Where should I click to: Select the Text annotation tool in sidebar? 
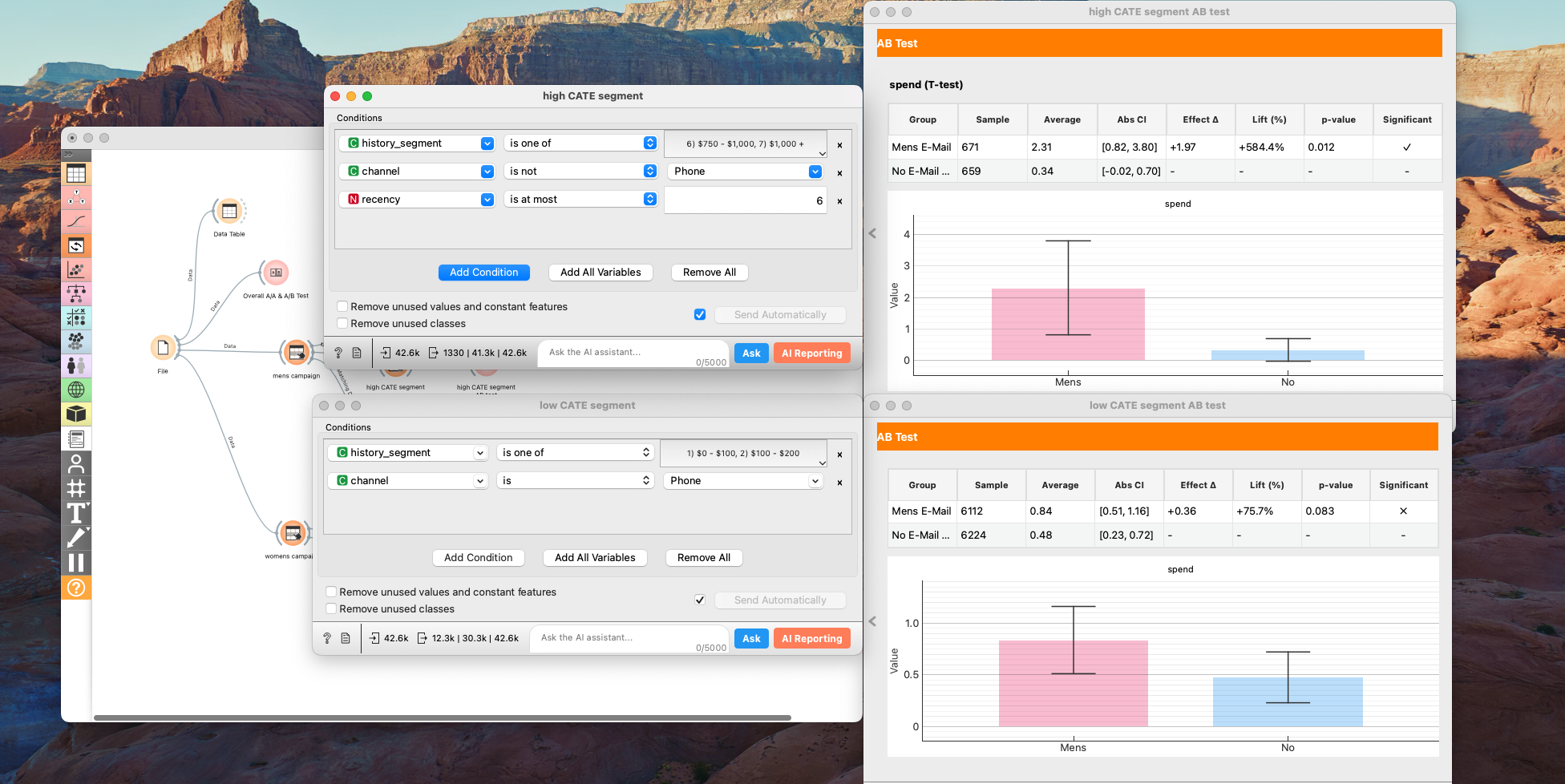click(76, 513)
